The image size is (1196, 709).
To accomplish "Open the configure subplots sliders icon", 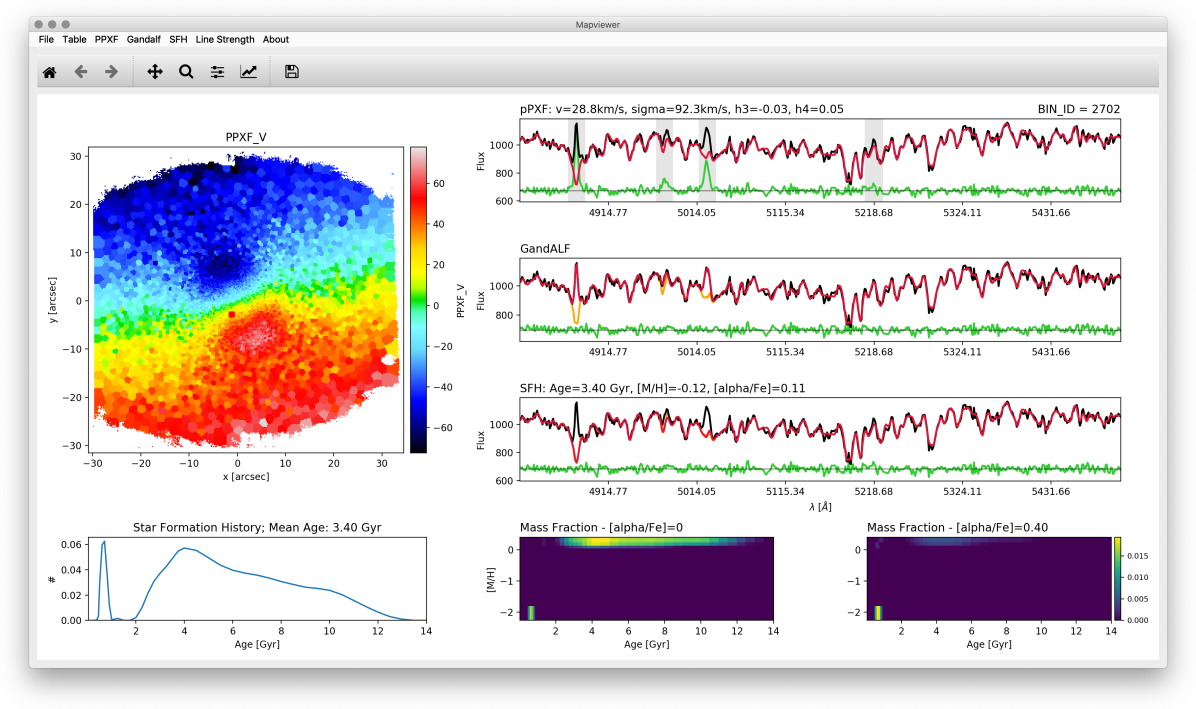I will coord(217,72).
